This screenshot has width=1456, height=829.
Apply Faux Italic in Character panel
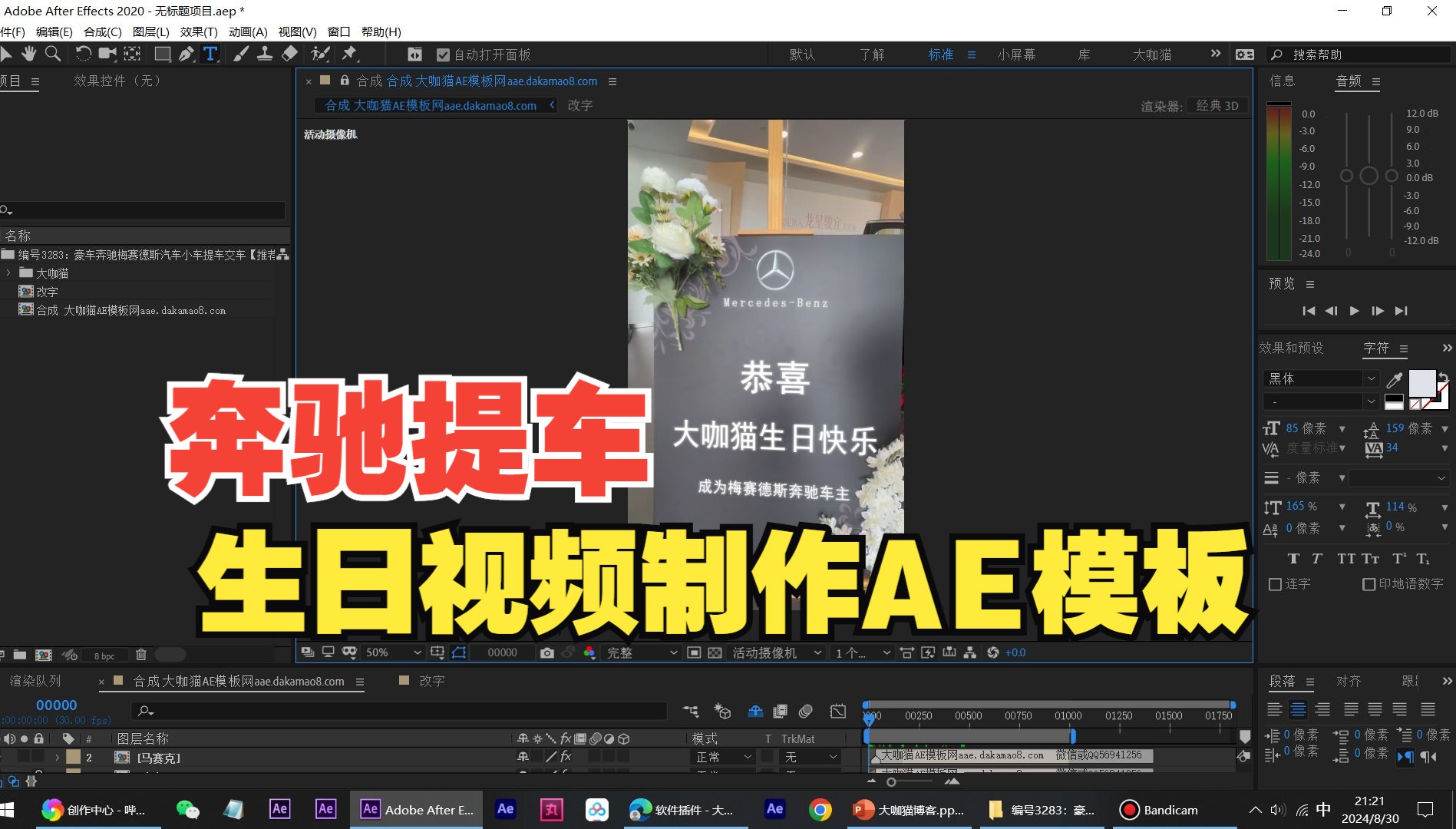point(1317,559)
